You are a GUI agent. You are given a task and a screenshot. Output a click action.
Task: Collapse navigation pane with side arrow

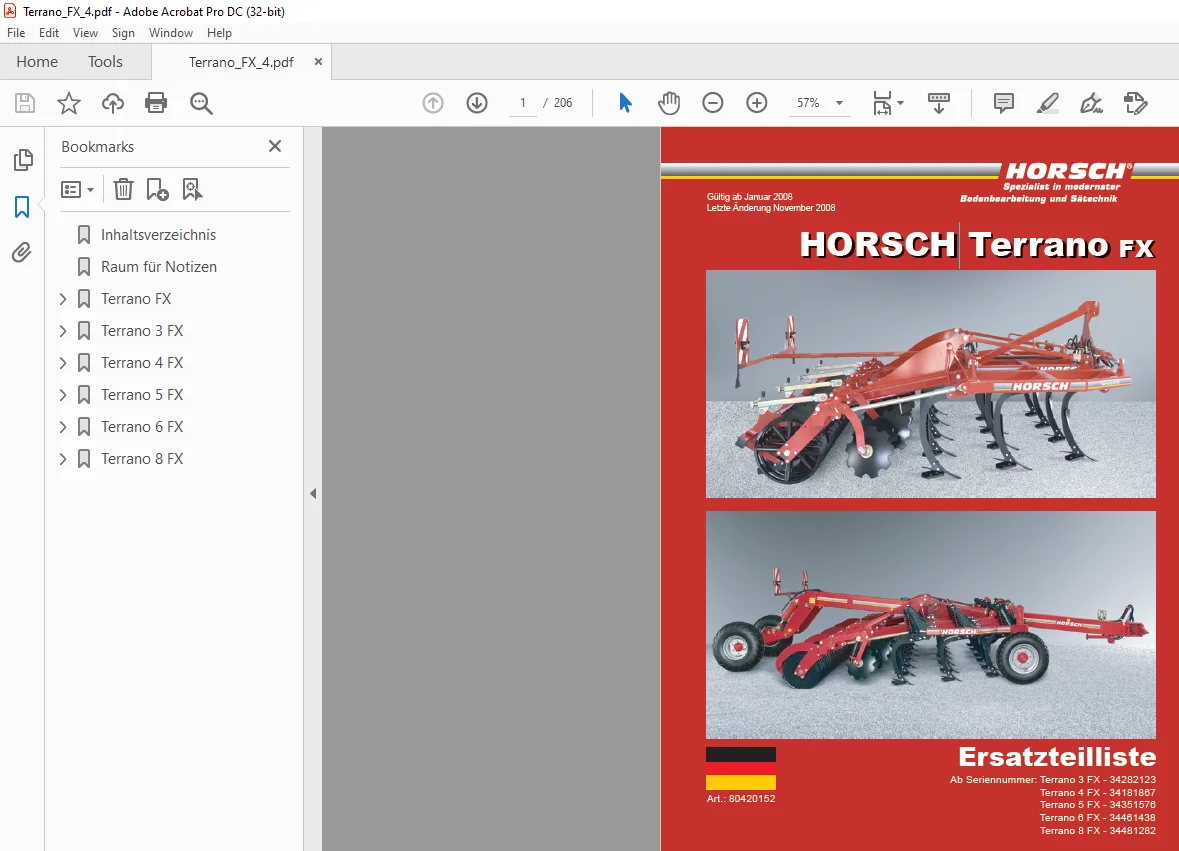tap(313, 494)
